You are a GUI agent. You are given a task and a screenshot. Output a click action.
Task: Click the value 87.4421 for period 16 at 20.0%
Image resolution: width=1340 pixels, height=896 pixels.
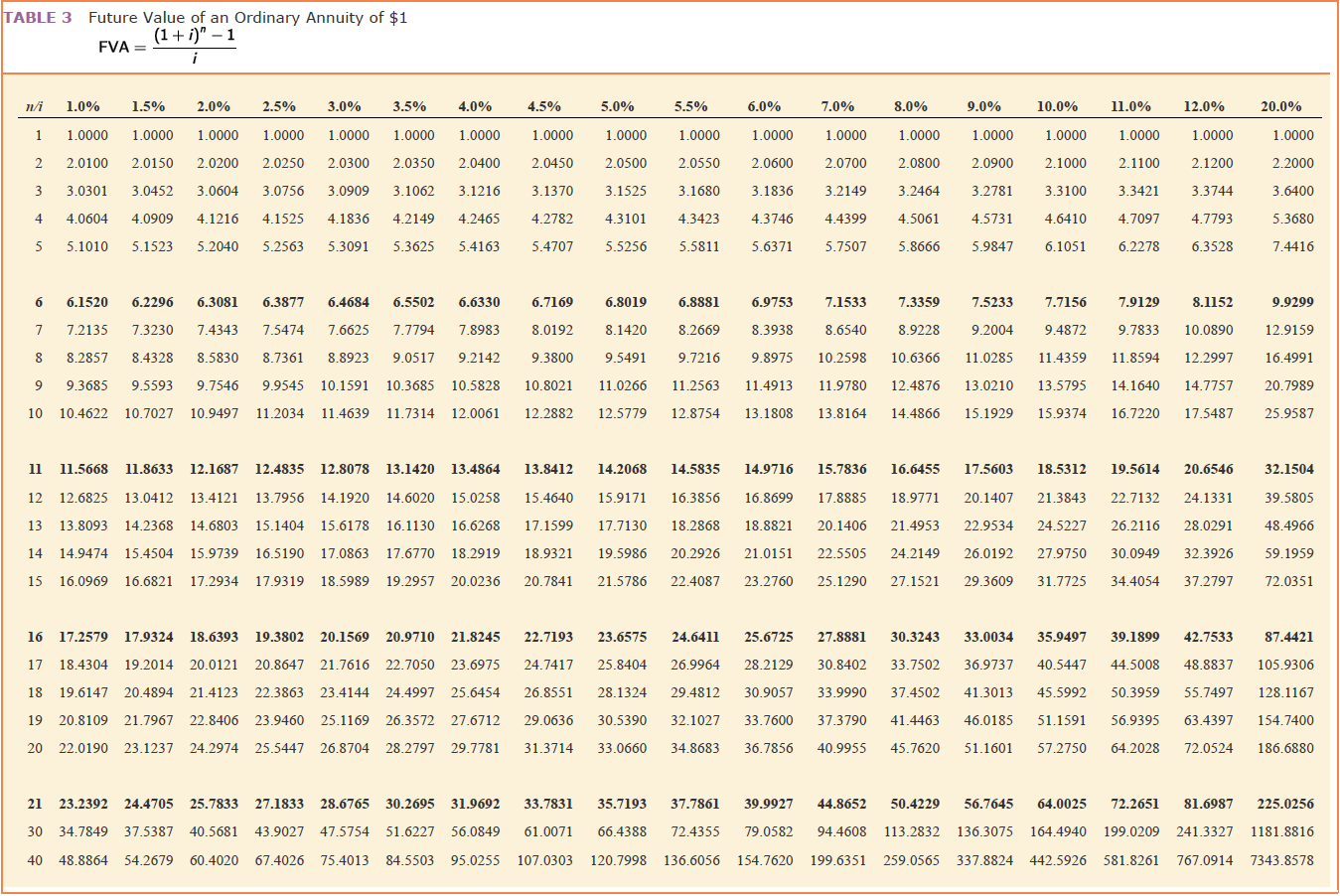(1288, 636)
